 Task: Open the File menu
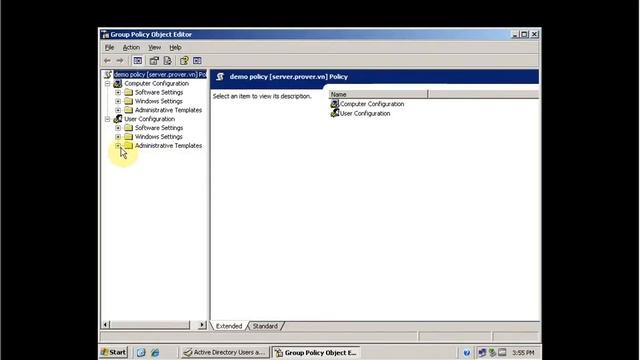(109, 48)
